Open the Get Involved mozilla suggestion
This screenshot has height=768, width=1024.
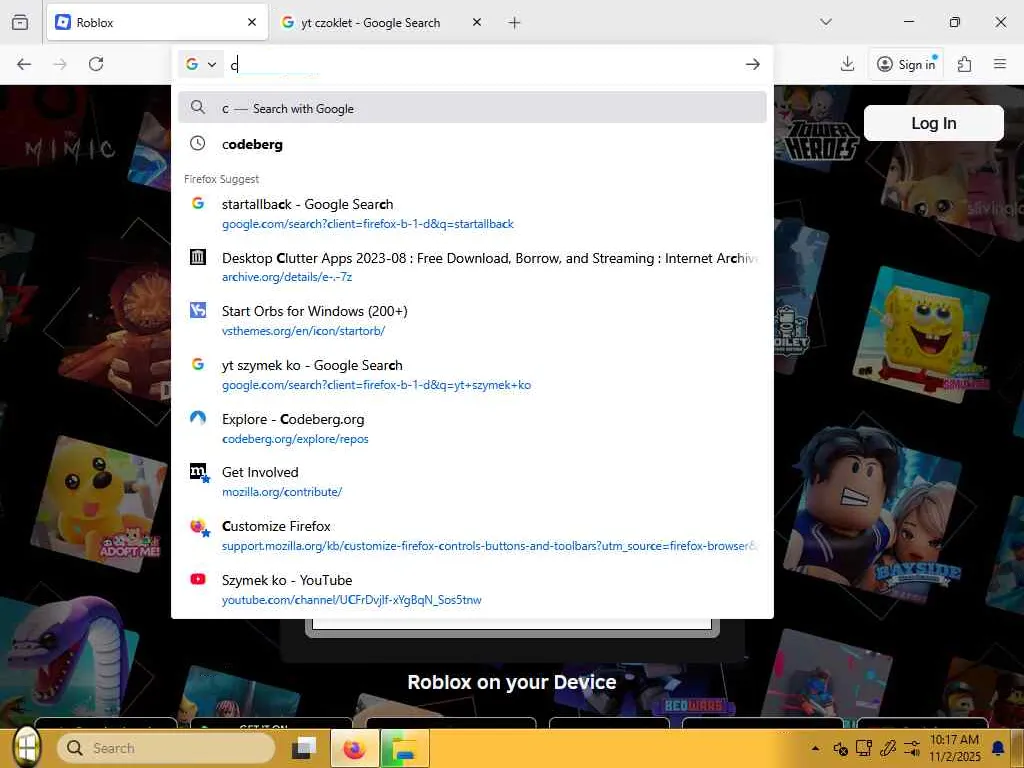click(x=472, y=482)
